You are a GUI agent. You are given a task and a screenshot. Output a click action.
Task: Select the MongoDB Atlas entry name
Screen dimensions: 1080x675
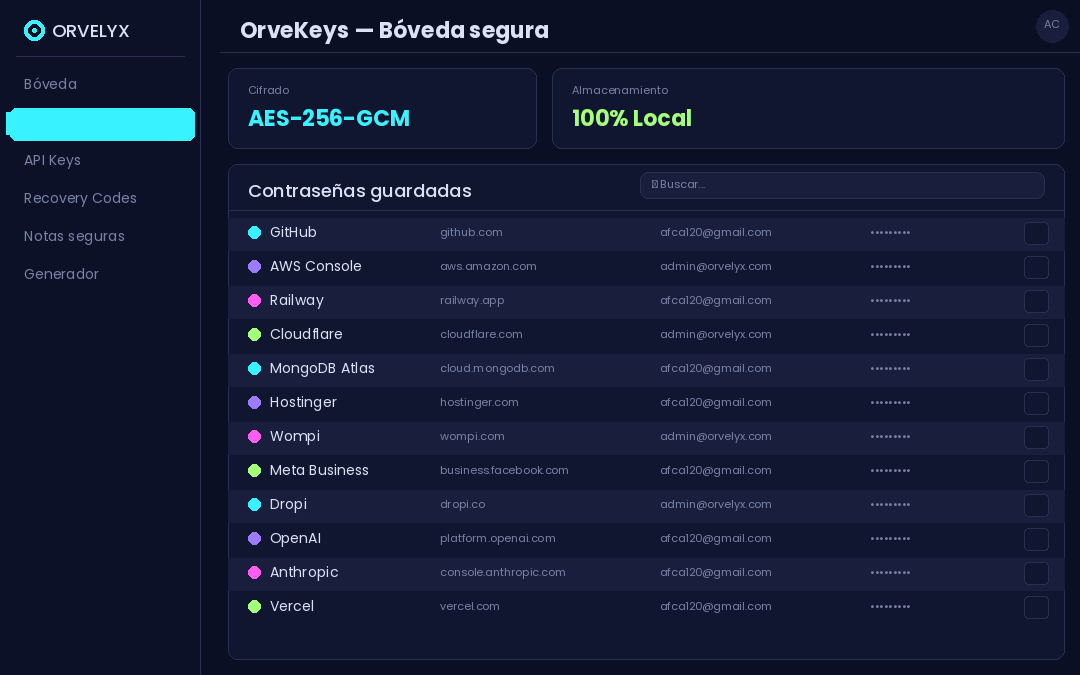[x=322, y=368]
